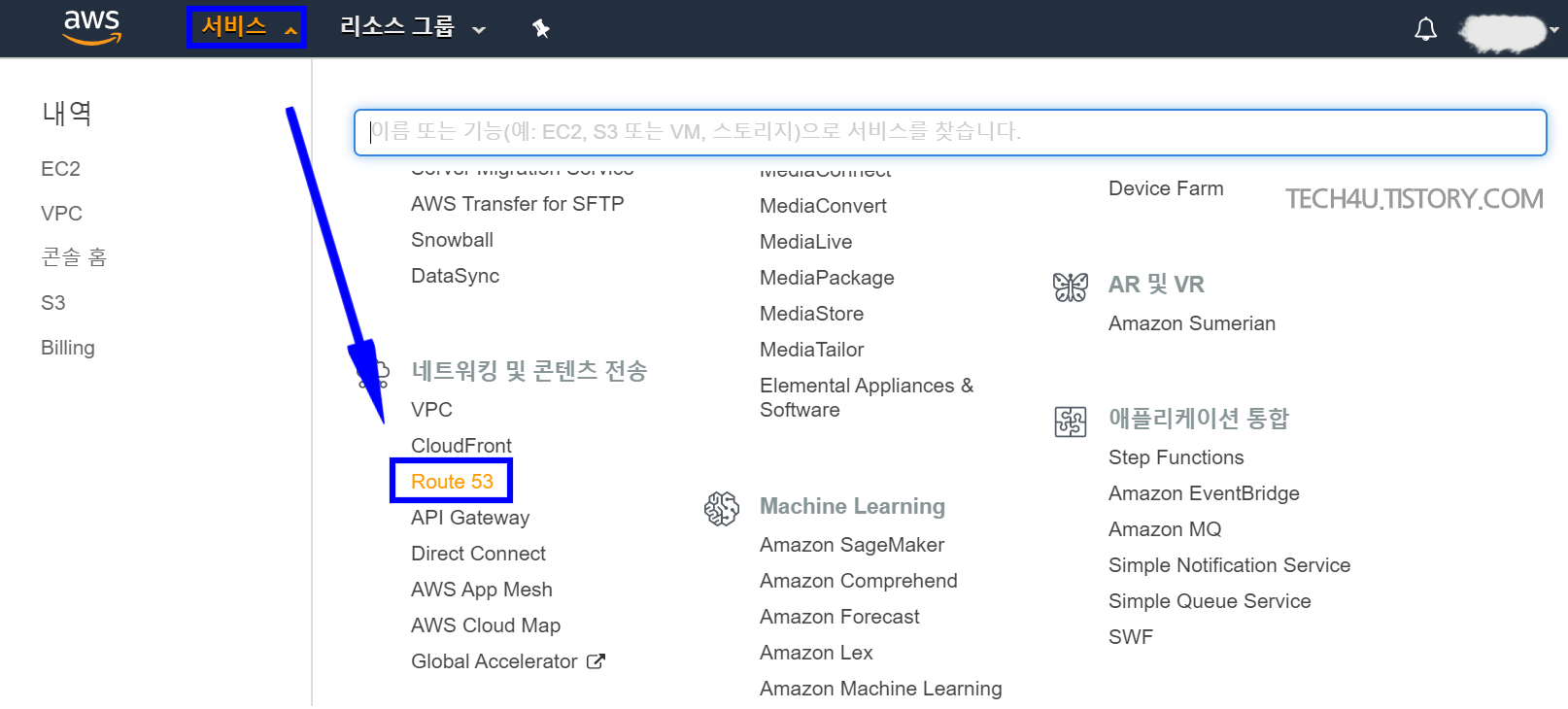Open Amazon EventBridge
This screenshot has height=709, width=1568.
tap(1204, 493)
